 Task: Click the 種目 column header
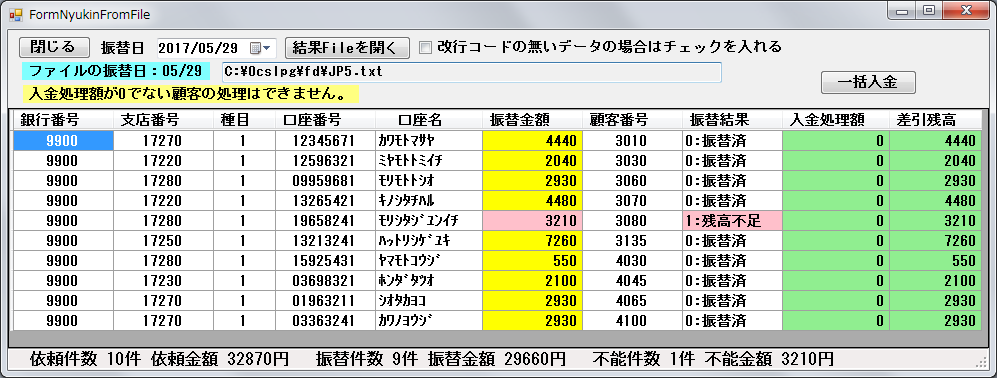click(244, 120)
